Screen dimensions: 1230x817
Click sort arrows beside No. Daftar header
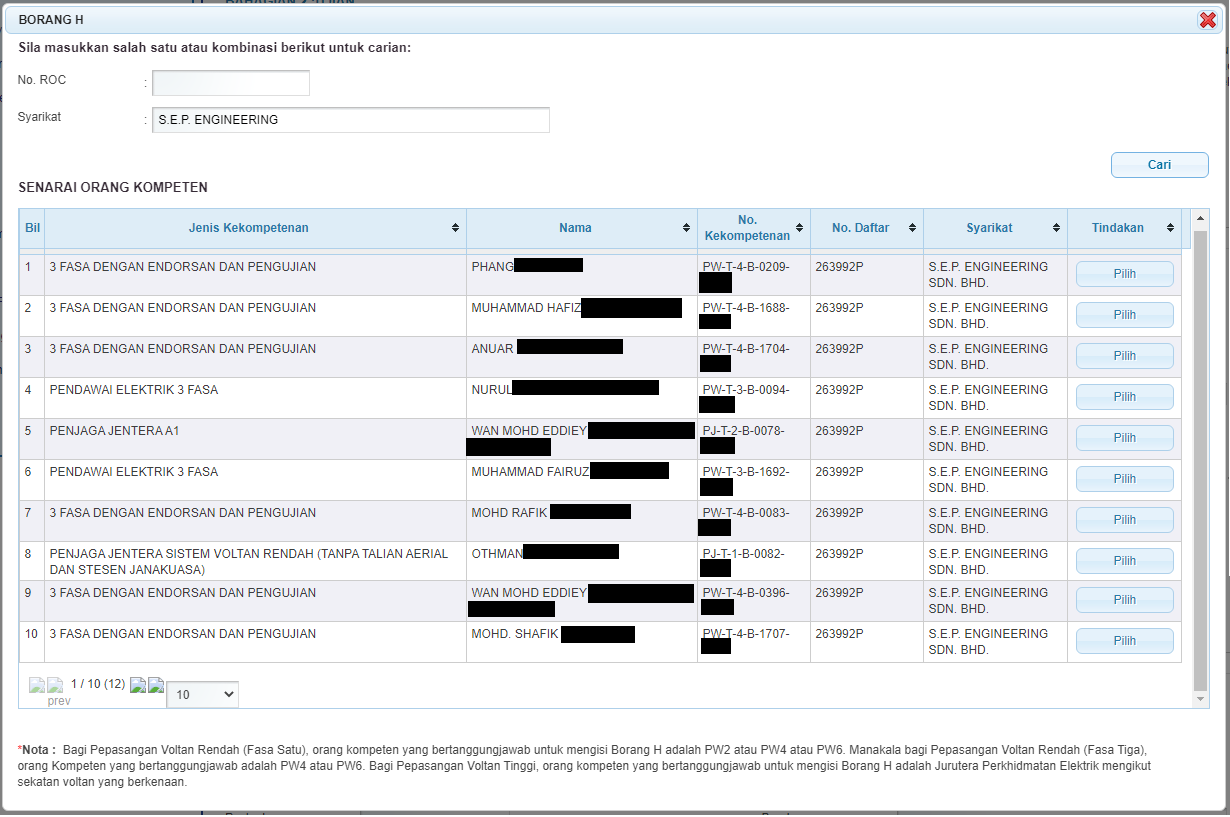click(x=913, y=228)
